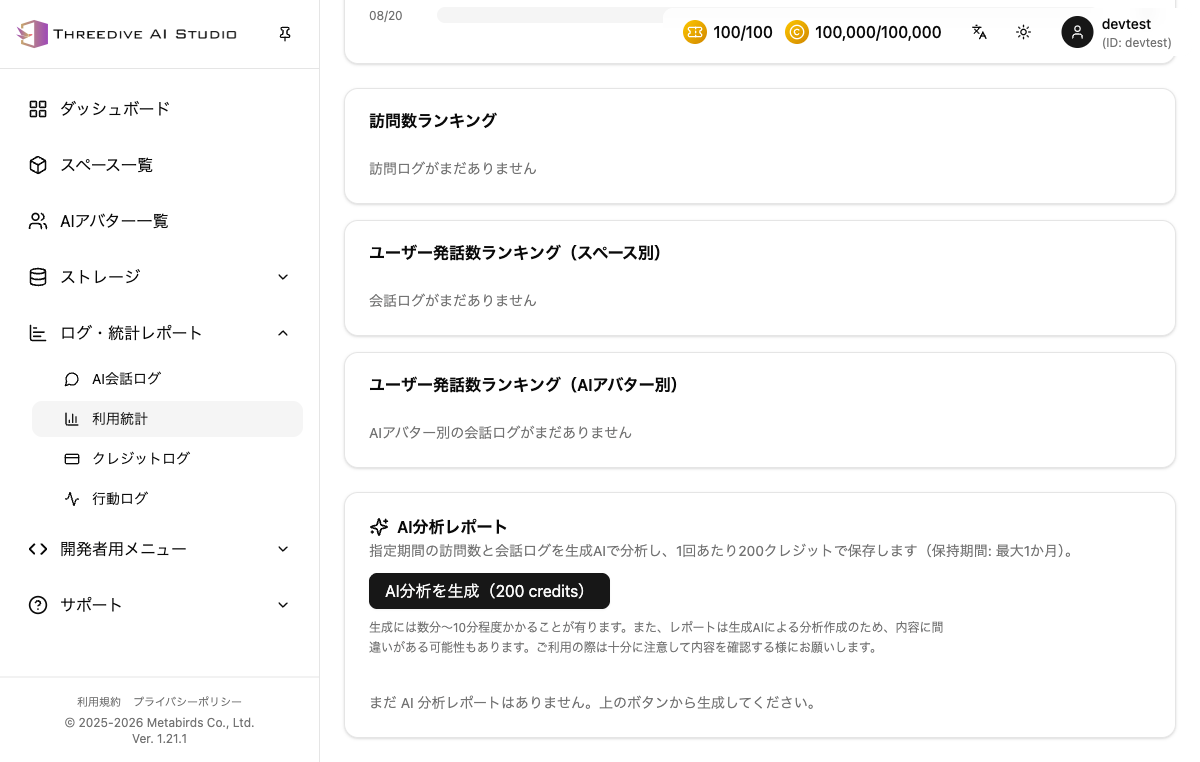
Task: Open the language translation icon
Action: pos(979,32)
